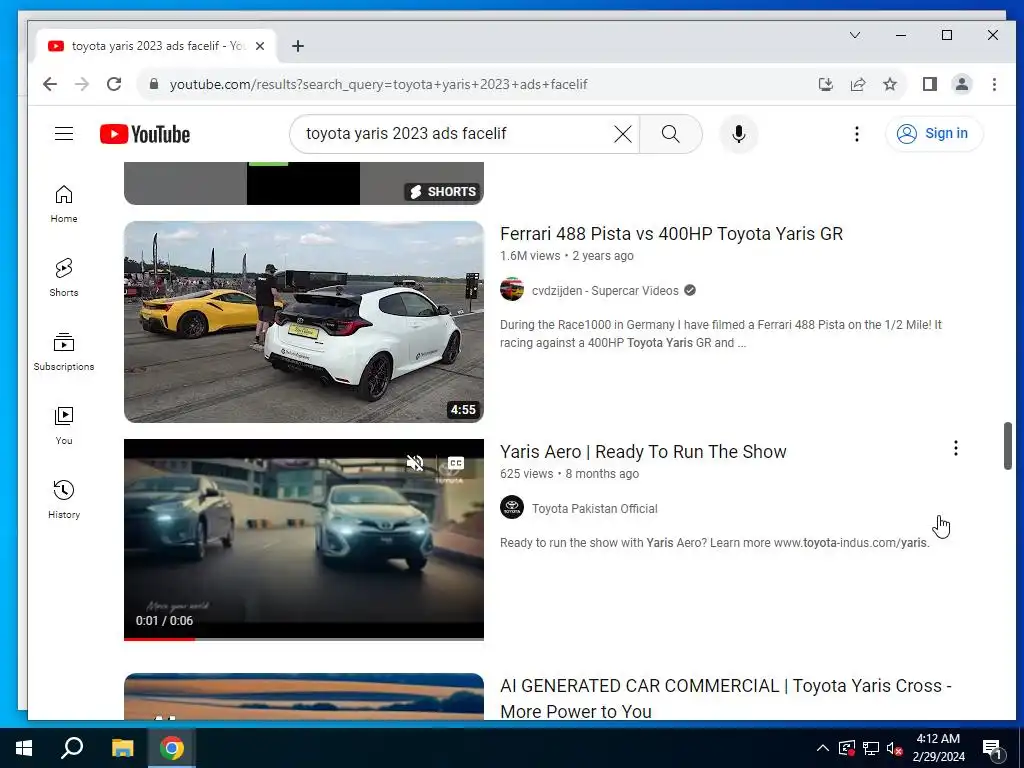Image resolution: width=1024 pixels, height=768 pixels.
Task: Visit cvdzijden - Supercar Videos channel
Action: point(605,291)
